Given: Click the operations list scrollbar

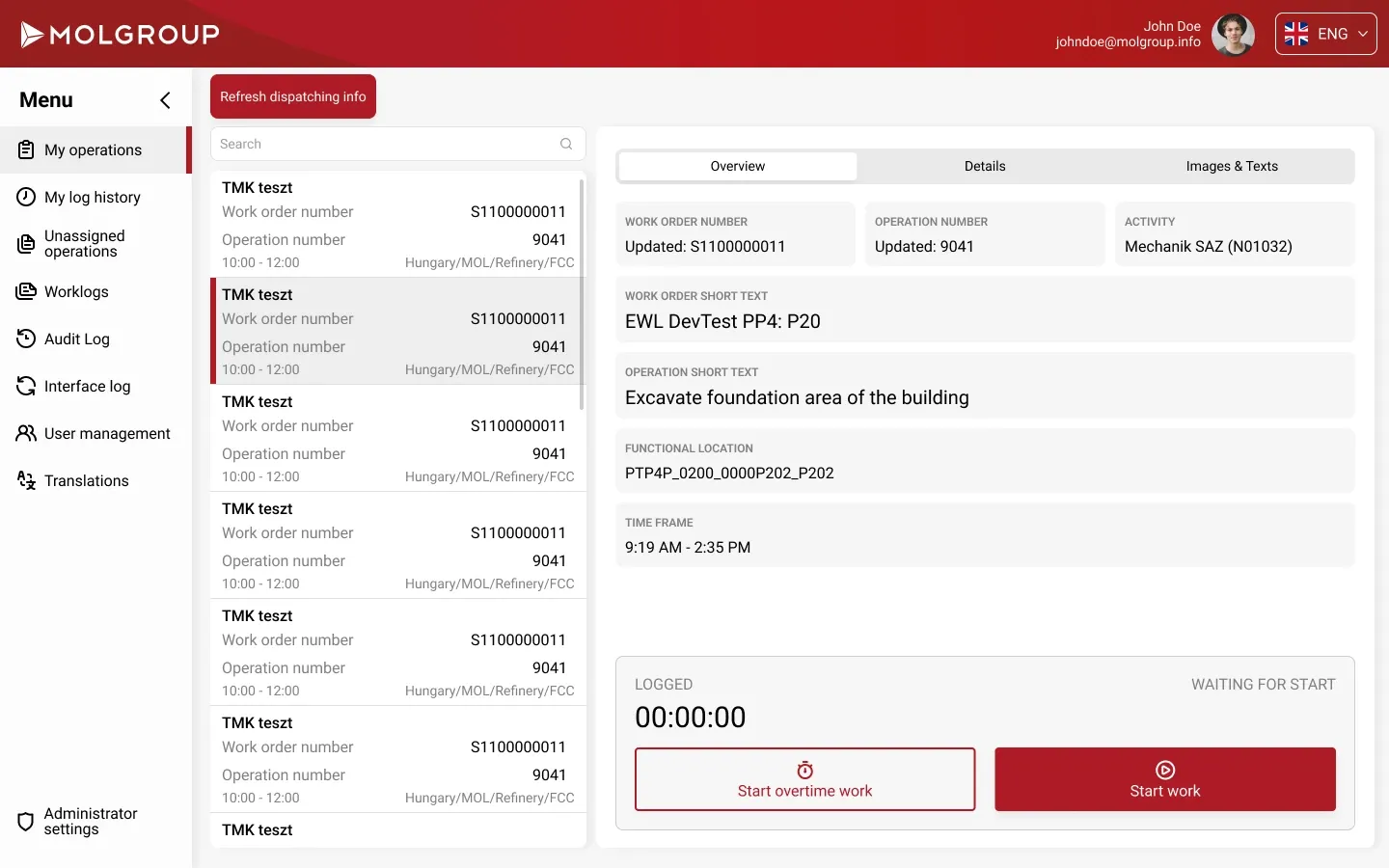Looking at the screenshot, I should click(x=582, y=293).
